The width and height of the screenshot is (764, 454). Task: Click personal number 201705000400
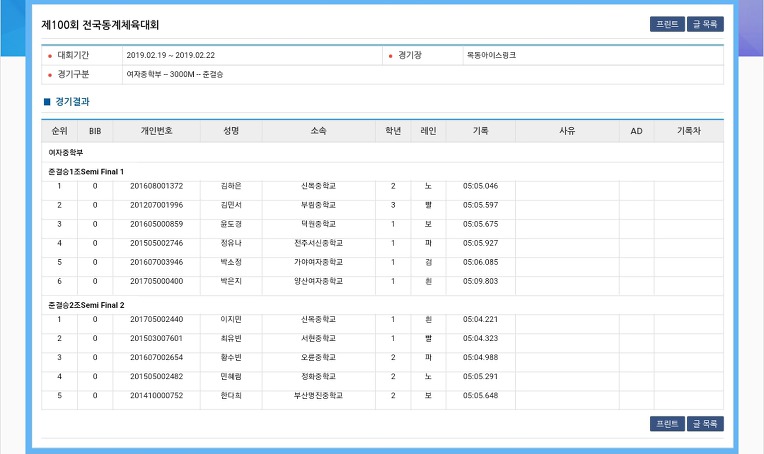156,281
